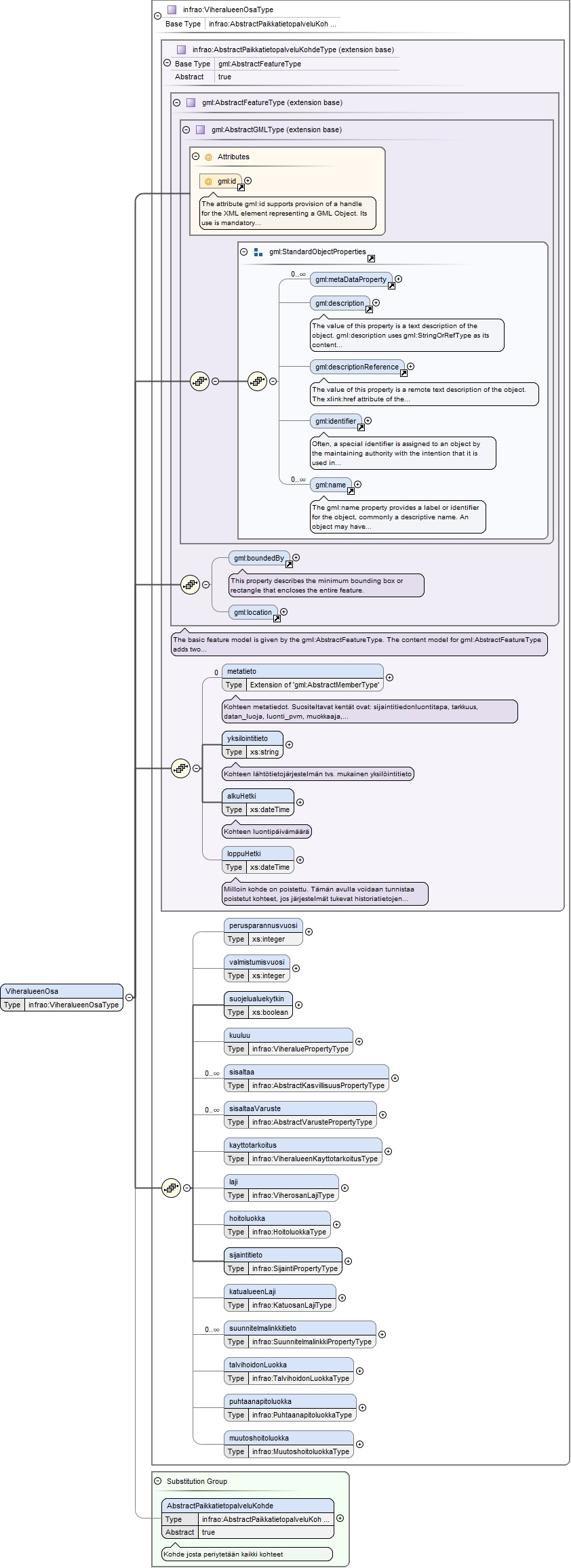Expand the metatieto element

pyautogui.click(x=389, y=677)
